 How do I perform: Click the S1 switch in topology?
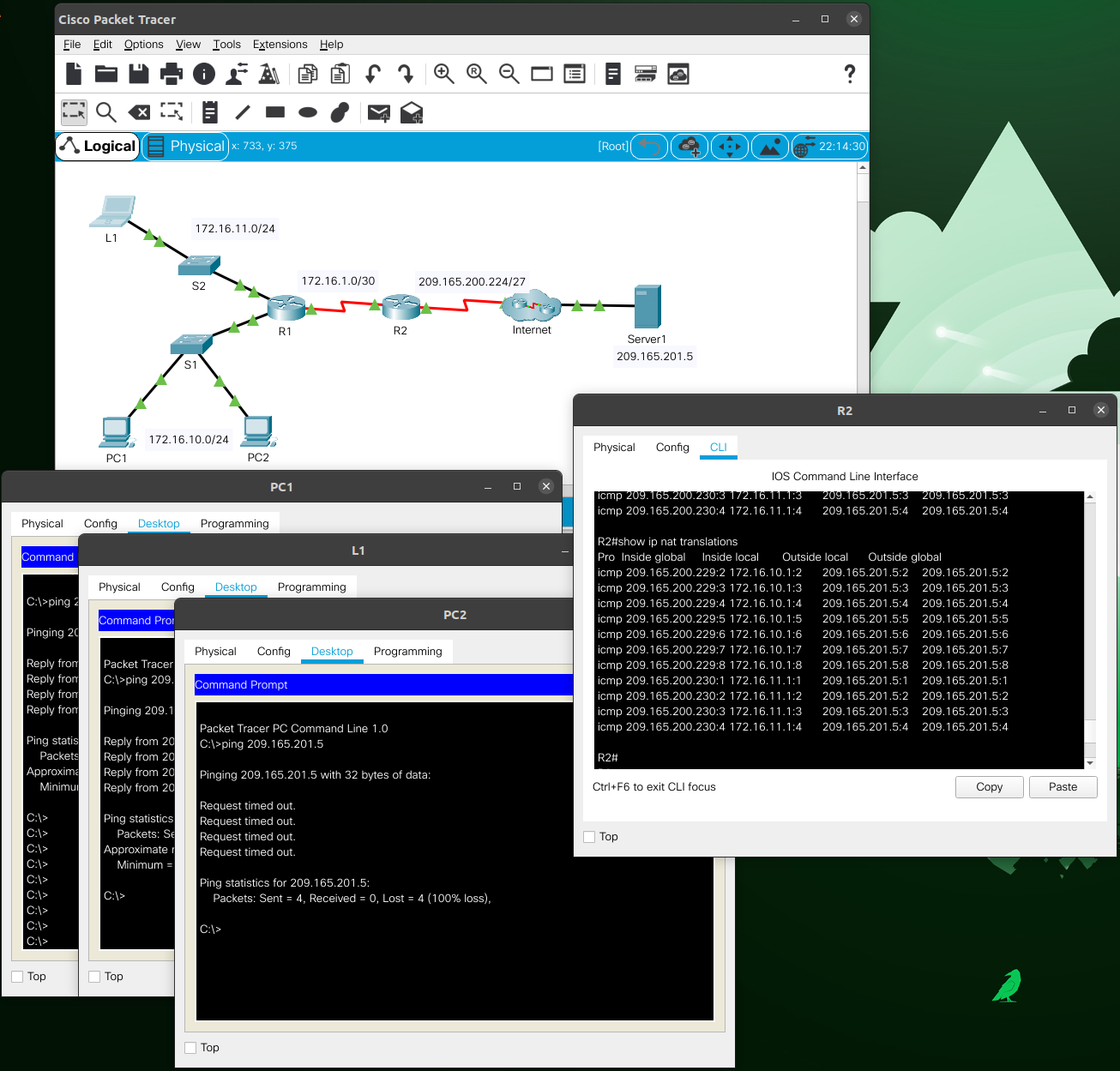tap(191, 344)
